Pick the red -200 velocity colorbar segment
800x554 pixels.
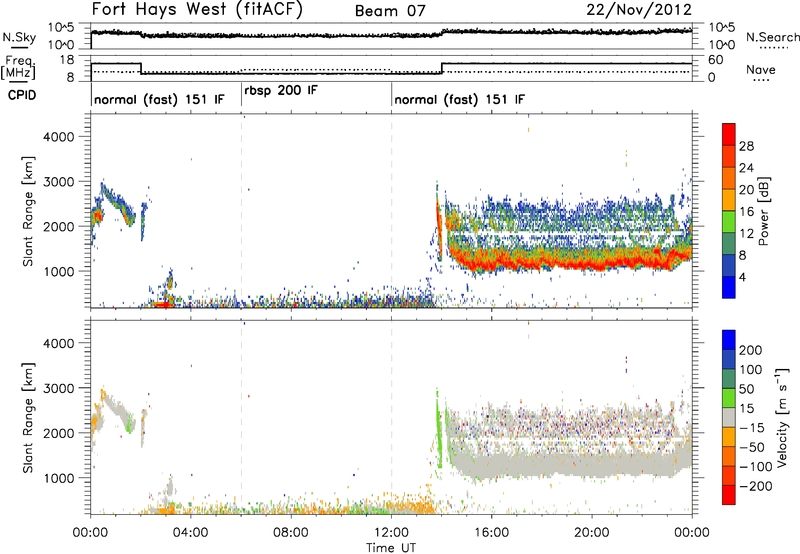pyautogui.click(x=729, y=495)
